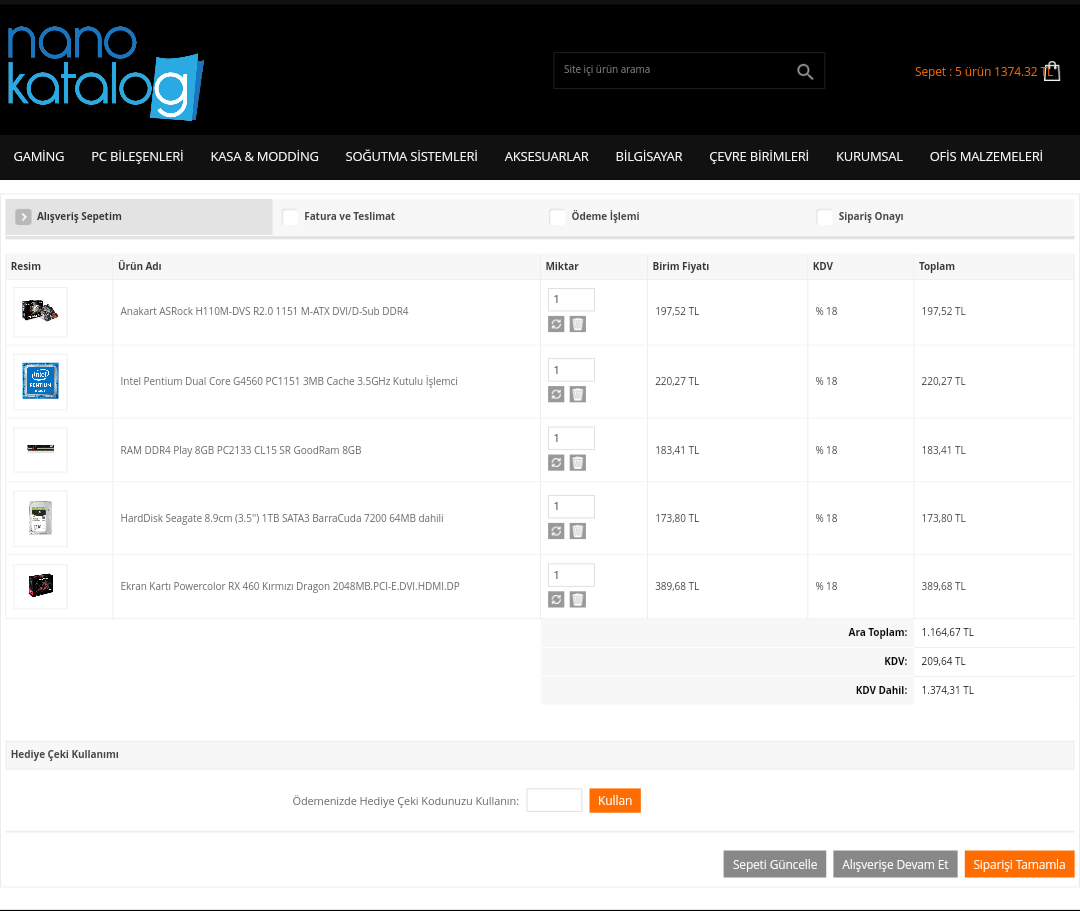1080x911 pixels.
Task: Click the Intel Pentium processor thumbnail
Action: pyautogui.click(x=41, y=381)
